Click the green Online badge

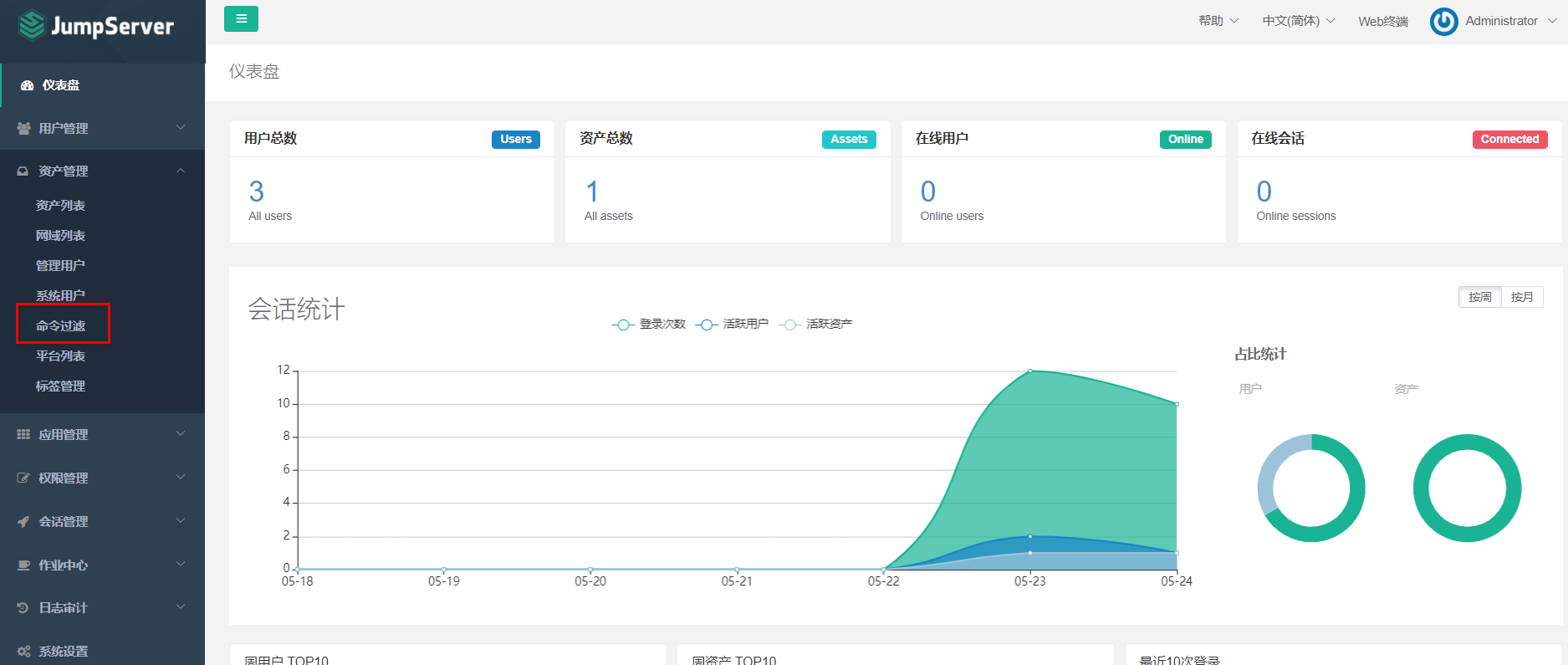click(x=1186, y=140)
